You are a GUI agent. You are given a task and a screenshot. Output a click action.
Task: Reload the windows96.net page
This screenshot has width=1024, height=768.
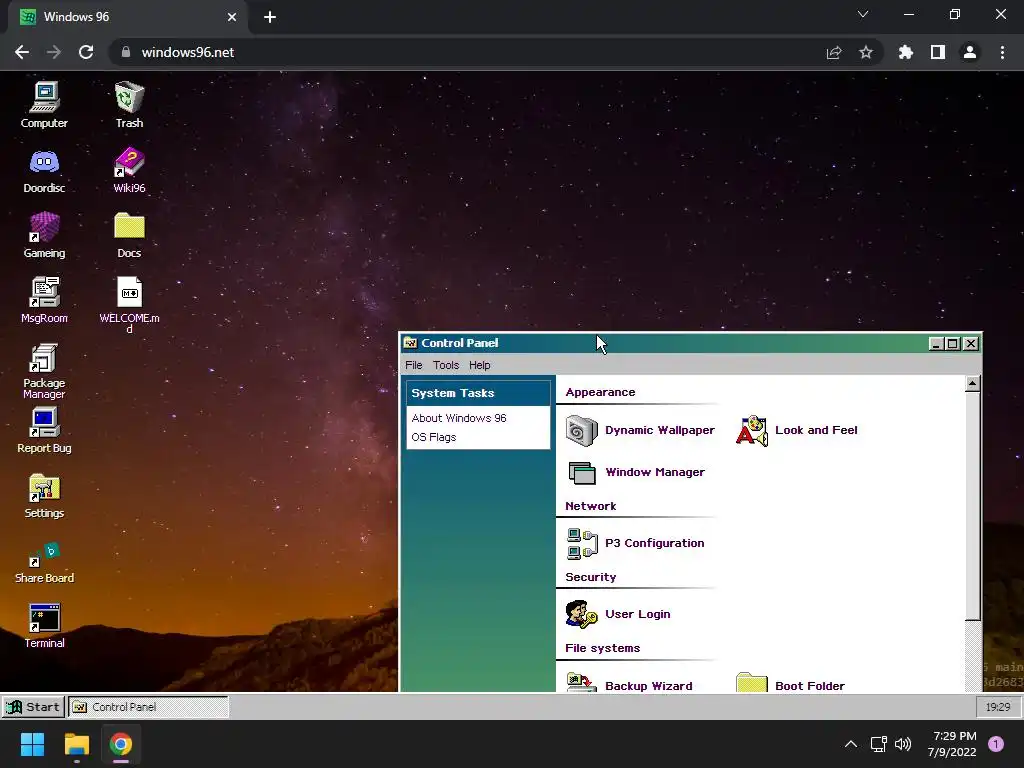[86, 52]
